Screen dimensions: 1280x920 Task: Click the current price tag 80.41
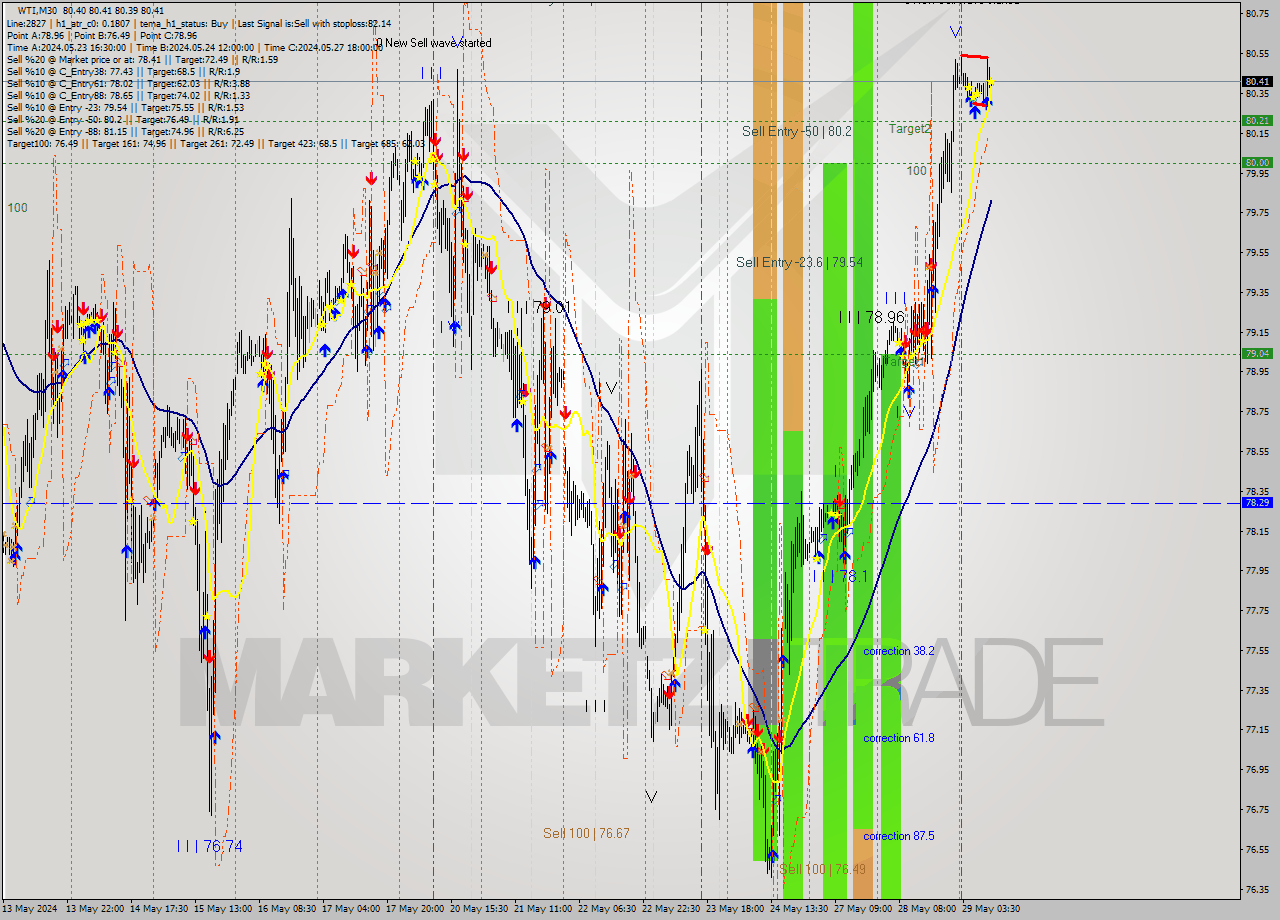tap(1257, 81)
